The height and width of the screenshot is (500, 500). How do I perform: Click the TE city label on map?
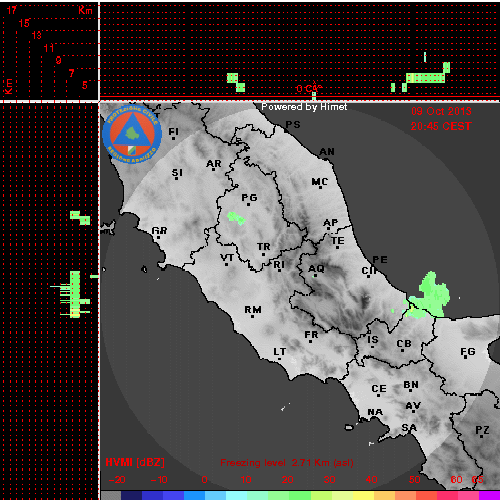[x=338, y=241]
